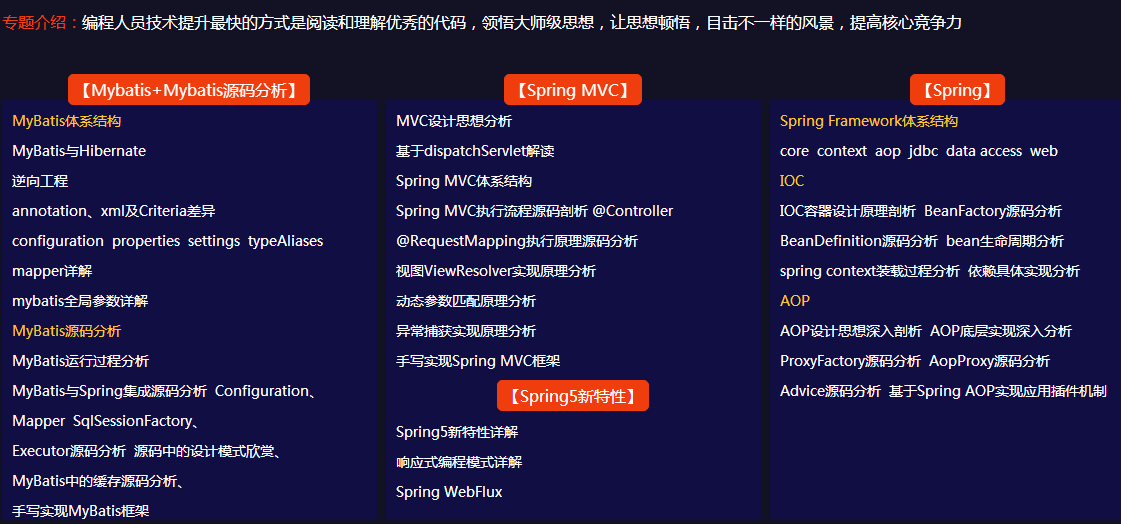The height and width of the screenshot is (524, 1121).
Task: Click the MVC设计思想分析 entry
Action: [454, 122]
